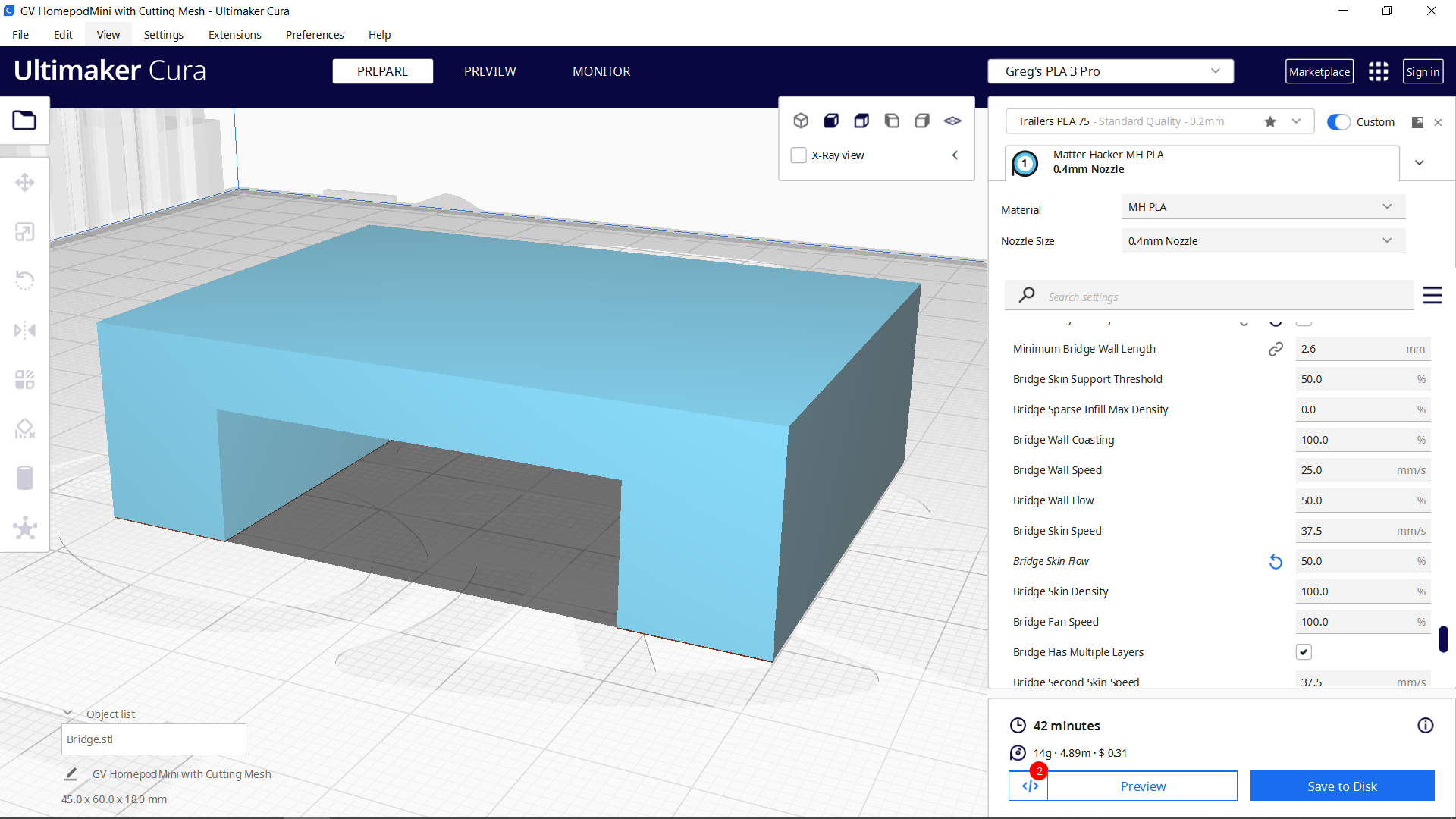Toggle the Custom print settings switch
1456x819 pixels.
point(1339,121)
